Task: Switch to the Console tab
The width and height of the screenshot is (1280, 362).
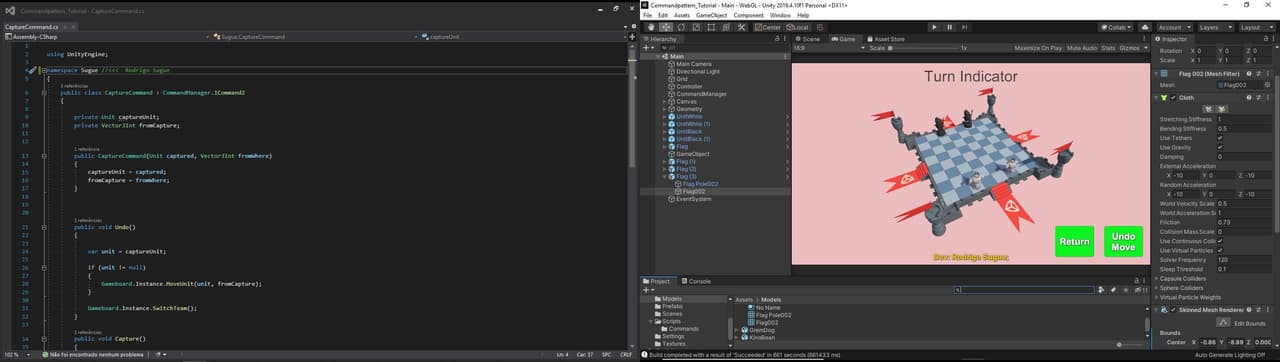Action: [696, 281]
